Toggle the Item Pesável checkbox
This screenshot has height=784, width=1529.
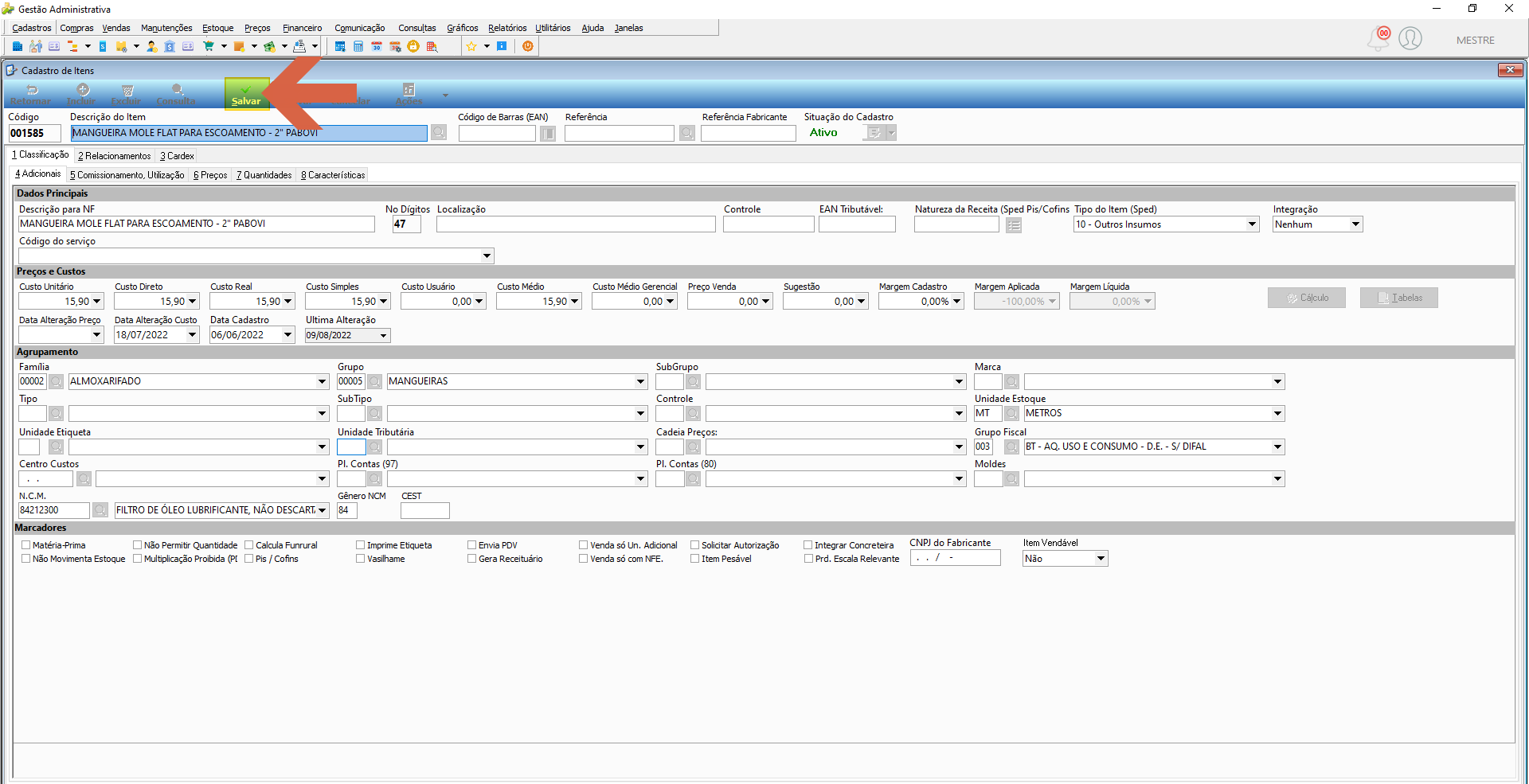click(695, 559)
